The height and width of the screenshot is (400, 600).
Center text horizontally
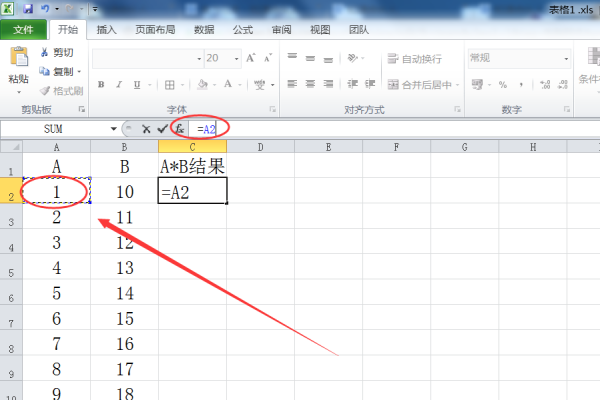310,84
